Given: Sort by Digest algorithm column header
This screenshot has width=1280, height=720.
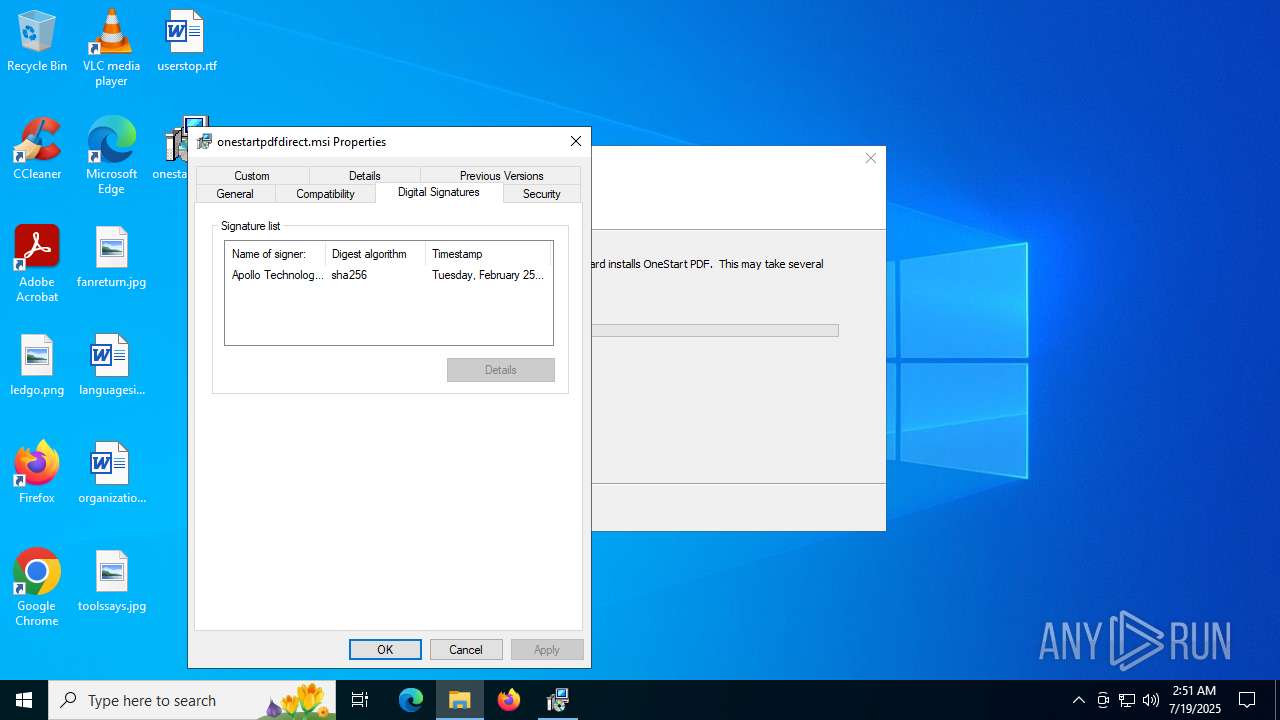Looking at the screenshot, I should click(x=375, y=254).
